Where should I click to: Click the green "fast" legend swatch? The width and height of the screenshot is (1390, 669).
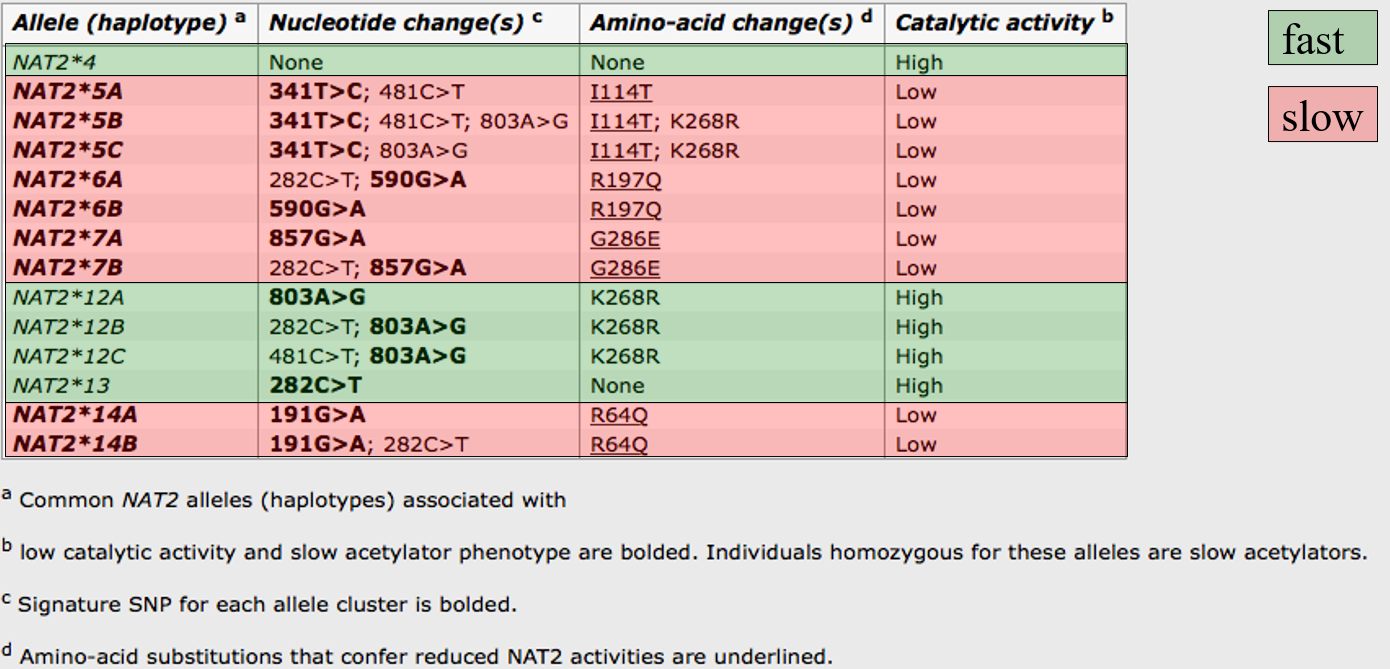1321,41
